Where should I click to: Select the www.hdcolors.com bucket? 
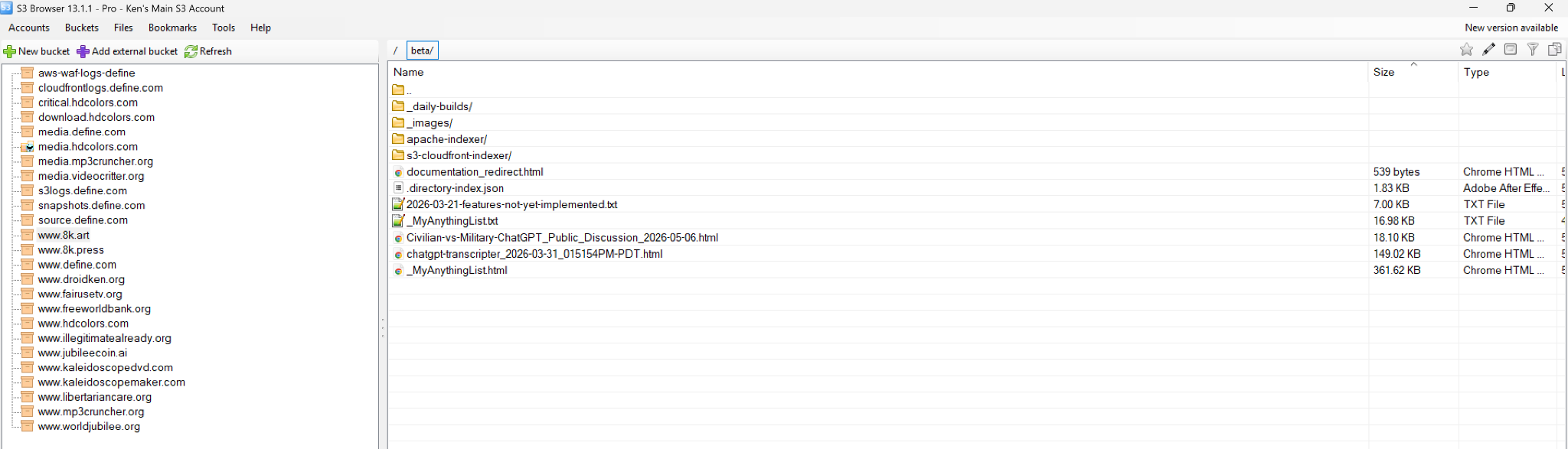pos(83,324)
